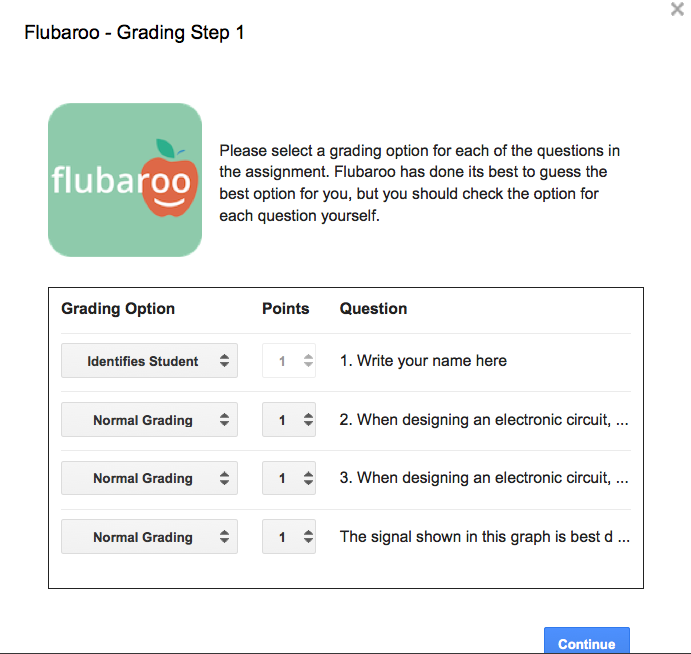The height and width of the screenshot is (654, 691).
Task: Click the points stepper for signal graph question
Action: pyautogui.click(x=289, y=537)
